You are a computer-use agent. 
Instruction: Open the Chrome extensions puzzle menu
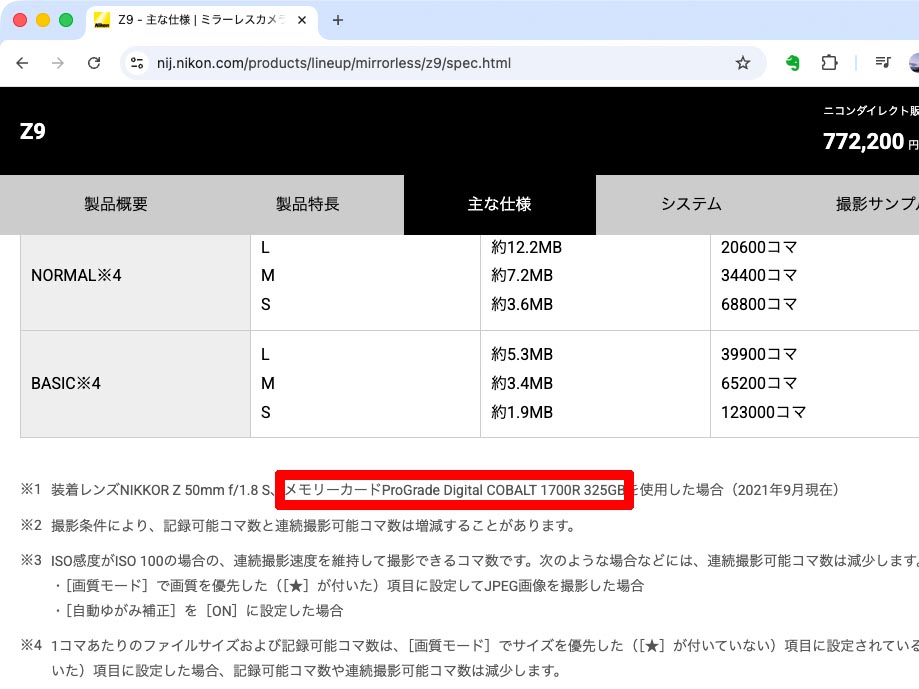(830, 62)
